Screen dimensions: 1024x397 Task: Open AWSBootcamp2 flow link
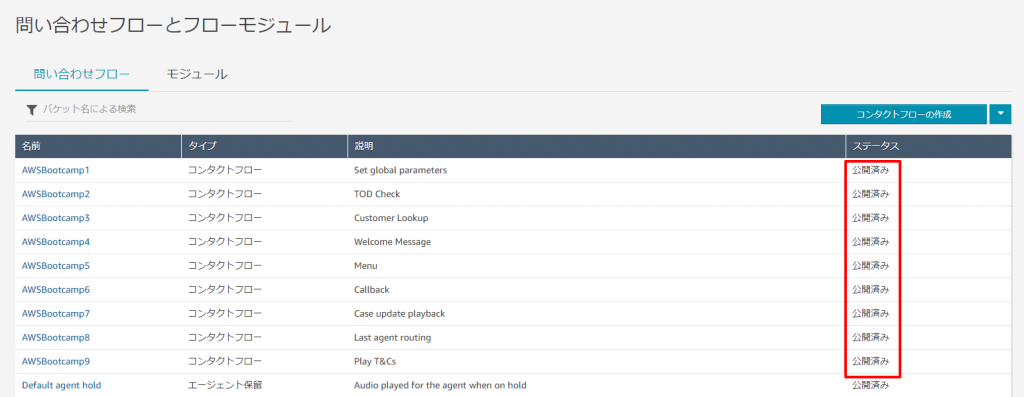(56, 194)
